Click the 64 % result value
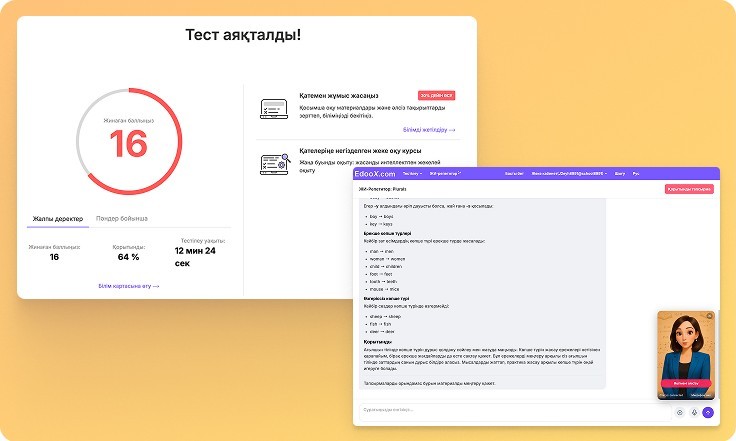This screenshot has height=441, width=736. [x=129, y=257]
